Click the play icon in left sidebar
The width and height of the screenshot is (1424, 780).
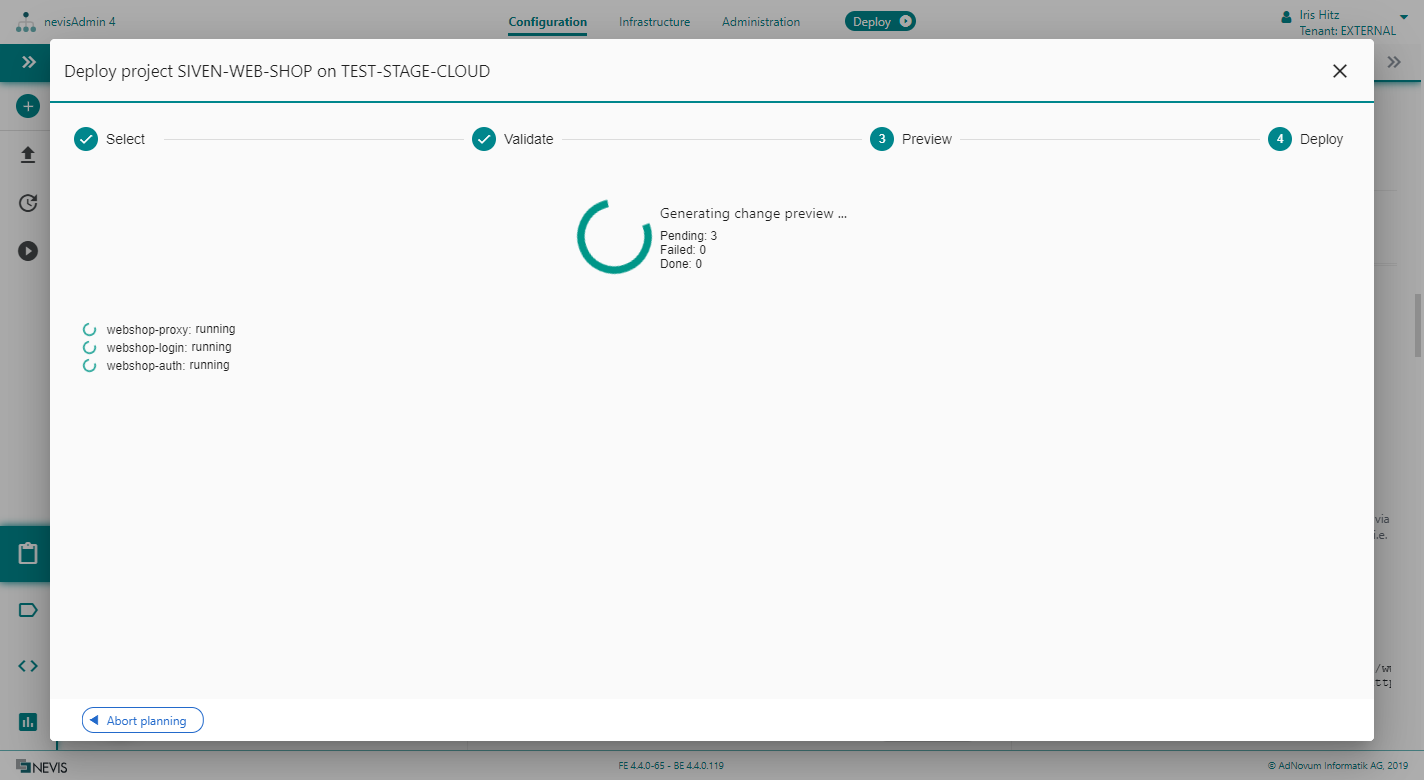click(28, 251)
